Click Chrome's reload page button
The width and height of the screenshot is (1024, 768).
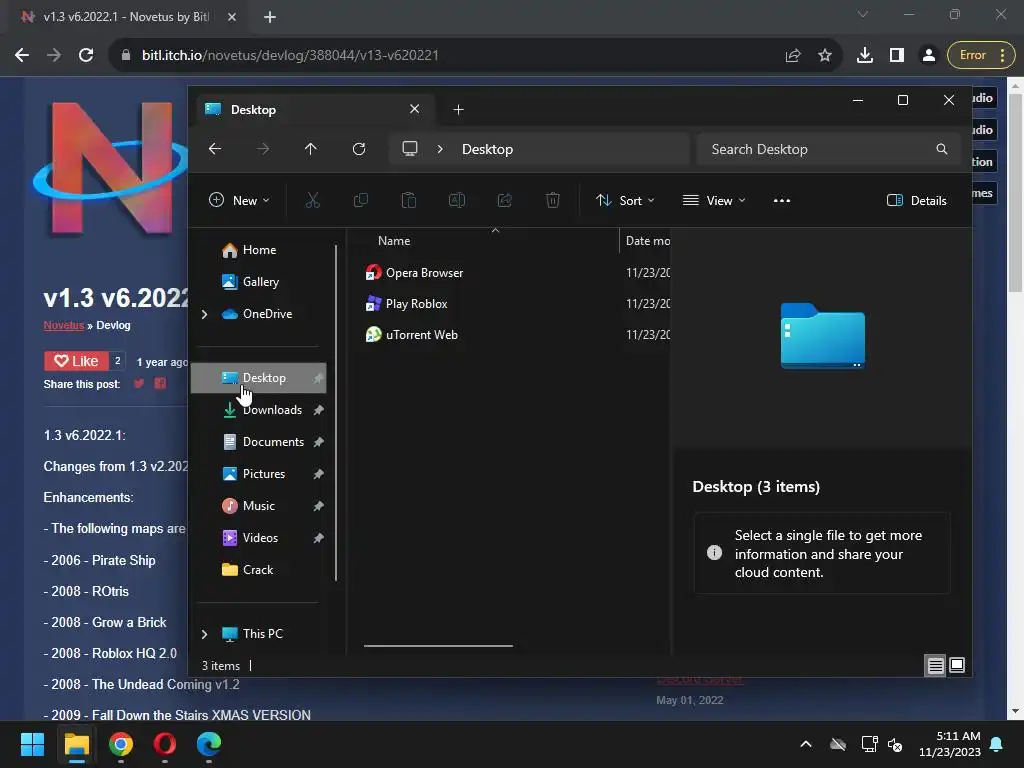click(x=86, y=55)
